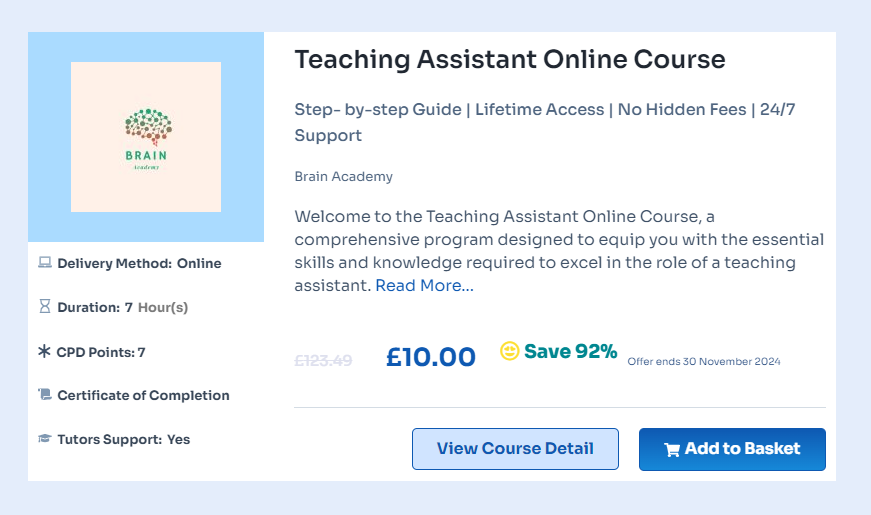Click the Brain Academy provider name
Viewport: 871px width, 515px height.
coord(343,177)
